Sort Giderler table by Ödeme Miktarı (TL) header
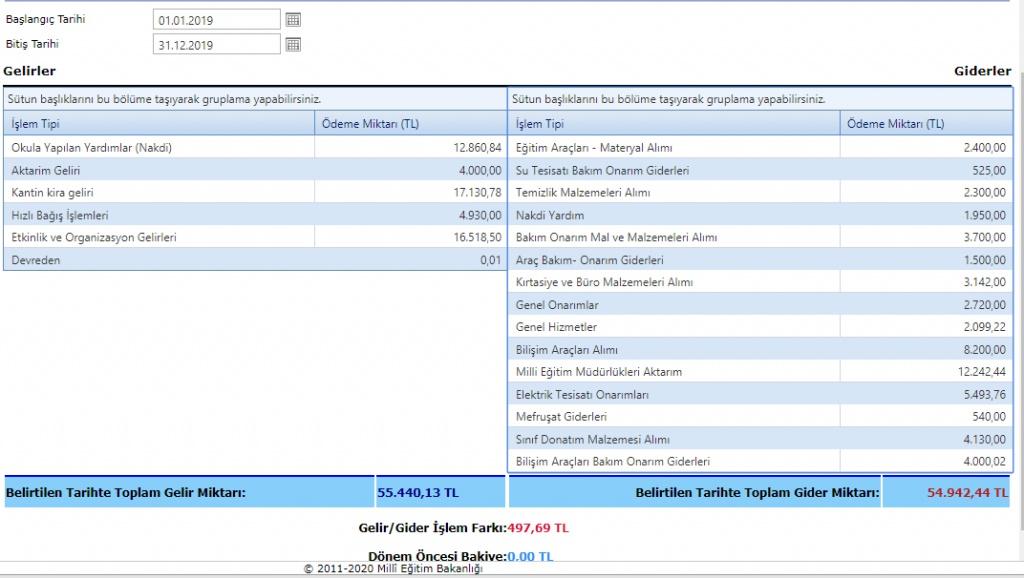1024x578 pixels. (x=926, y=123)
